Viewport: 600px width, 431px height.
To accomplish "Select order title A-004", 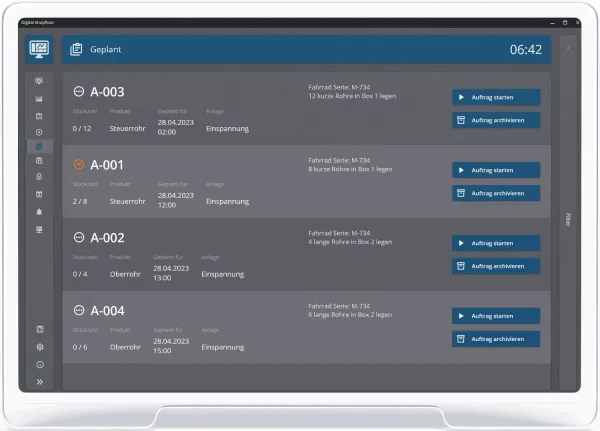I will pos(107,310).
